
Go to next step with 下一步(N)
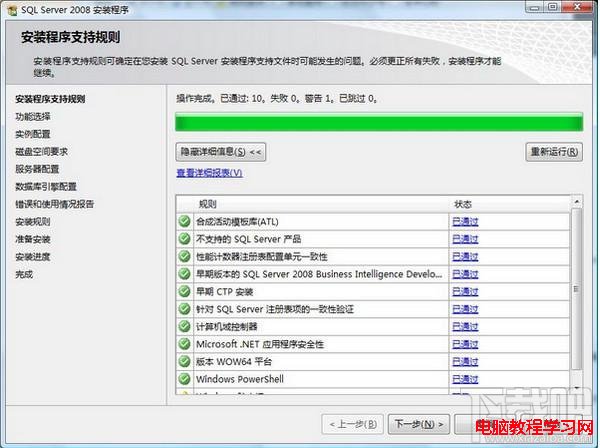coord(419,424)
